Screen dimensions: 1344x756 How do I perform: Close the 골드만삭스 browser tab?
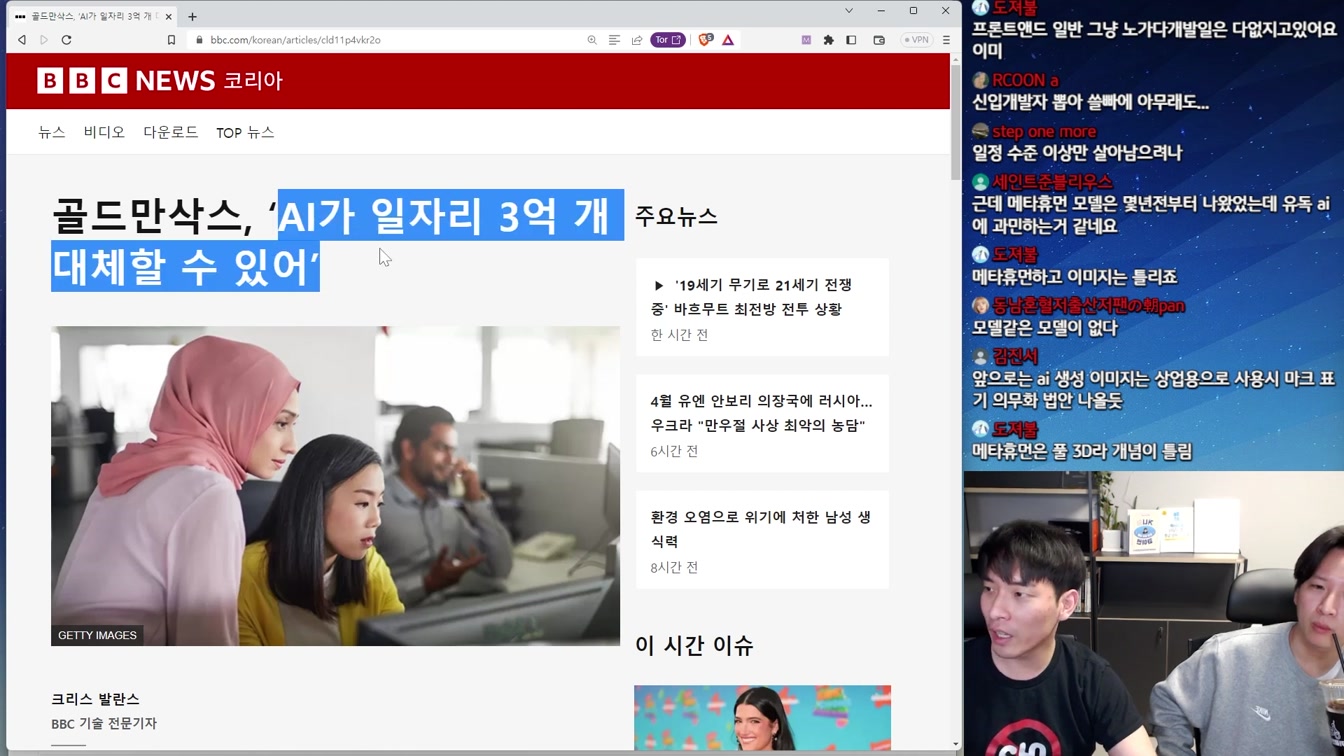pos(168,16)
